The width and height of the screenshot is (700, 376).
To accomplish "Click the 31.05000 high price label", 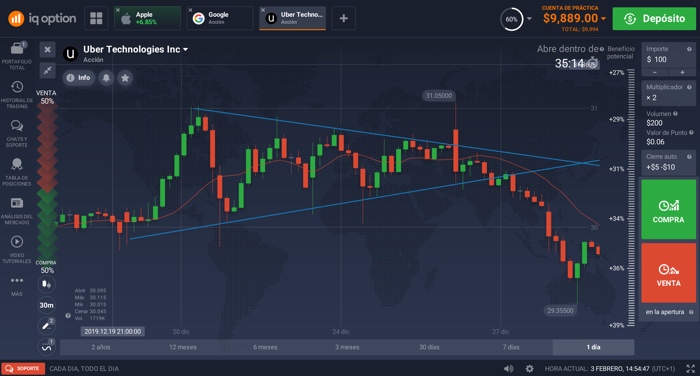I will click(x=438, y=96).
